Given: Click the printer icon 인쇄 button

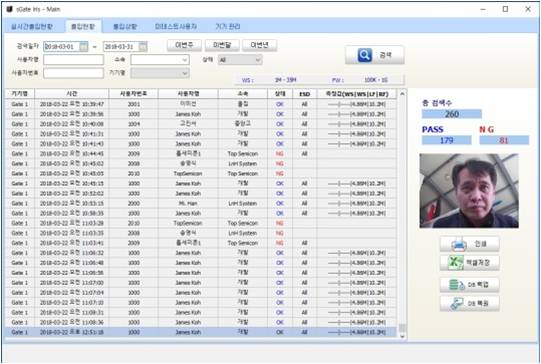Looking at the screenshot, I should pyautogui.click(x=469, y=244).
